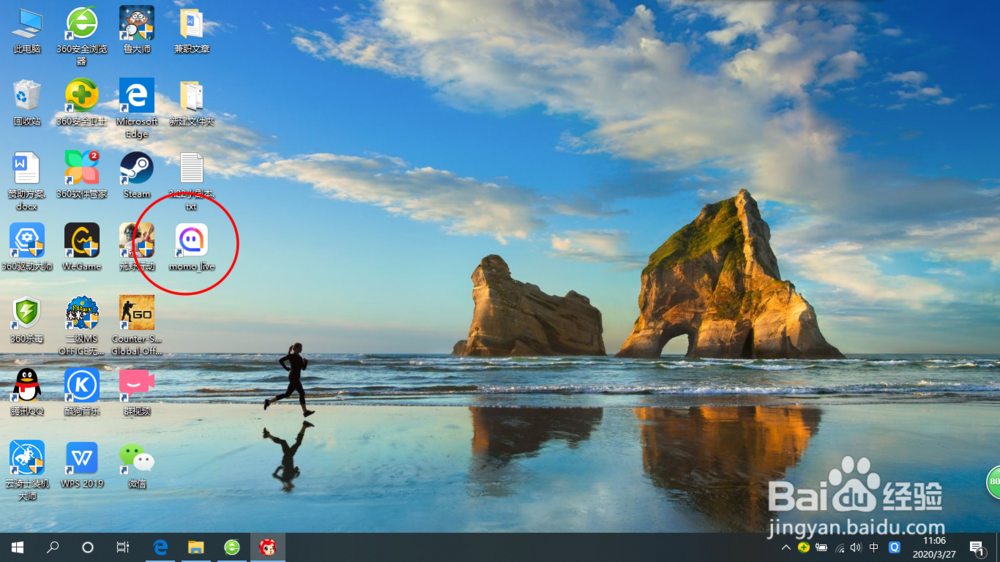Screen dimensions: 1000x562
Task: Open green floating ball at right edge
Action: click(x=994, y=483)
